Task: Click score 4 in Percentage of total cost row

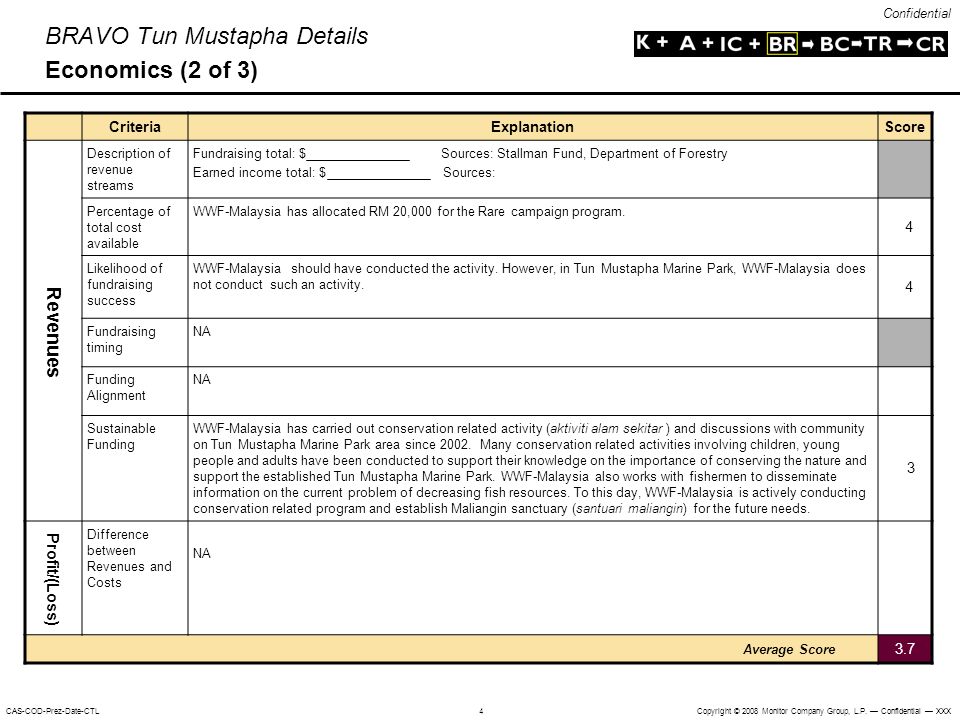Action: point(909,227)
